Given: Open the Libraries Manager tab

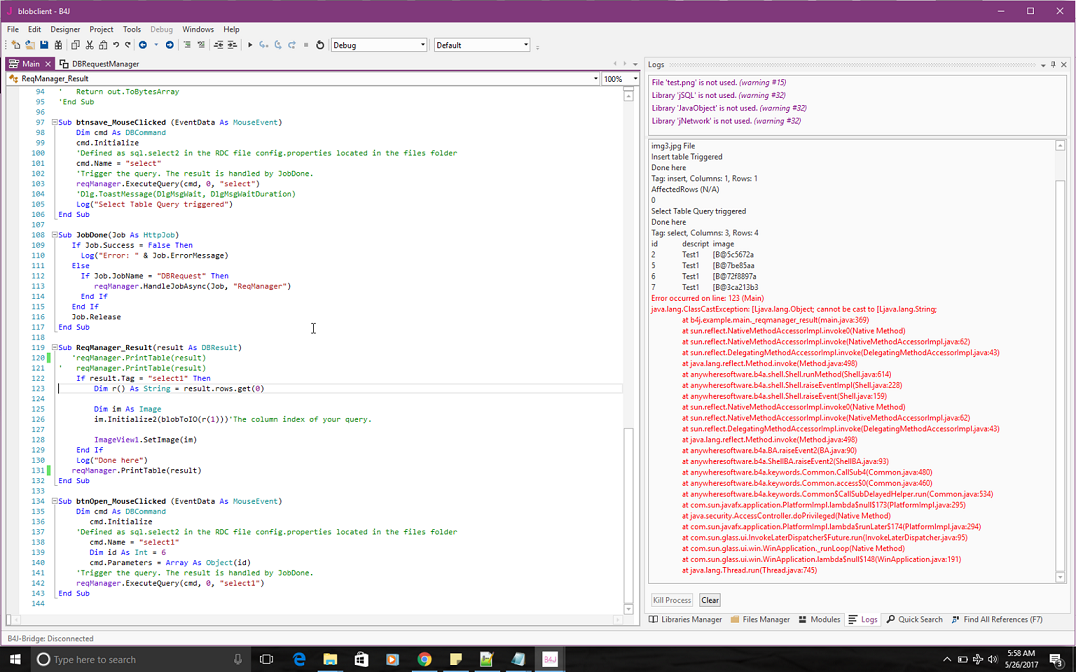Looking at the screenshot, I should point(685,620).
